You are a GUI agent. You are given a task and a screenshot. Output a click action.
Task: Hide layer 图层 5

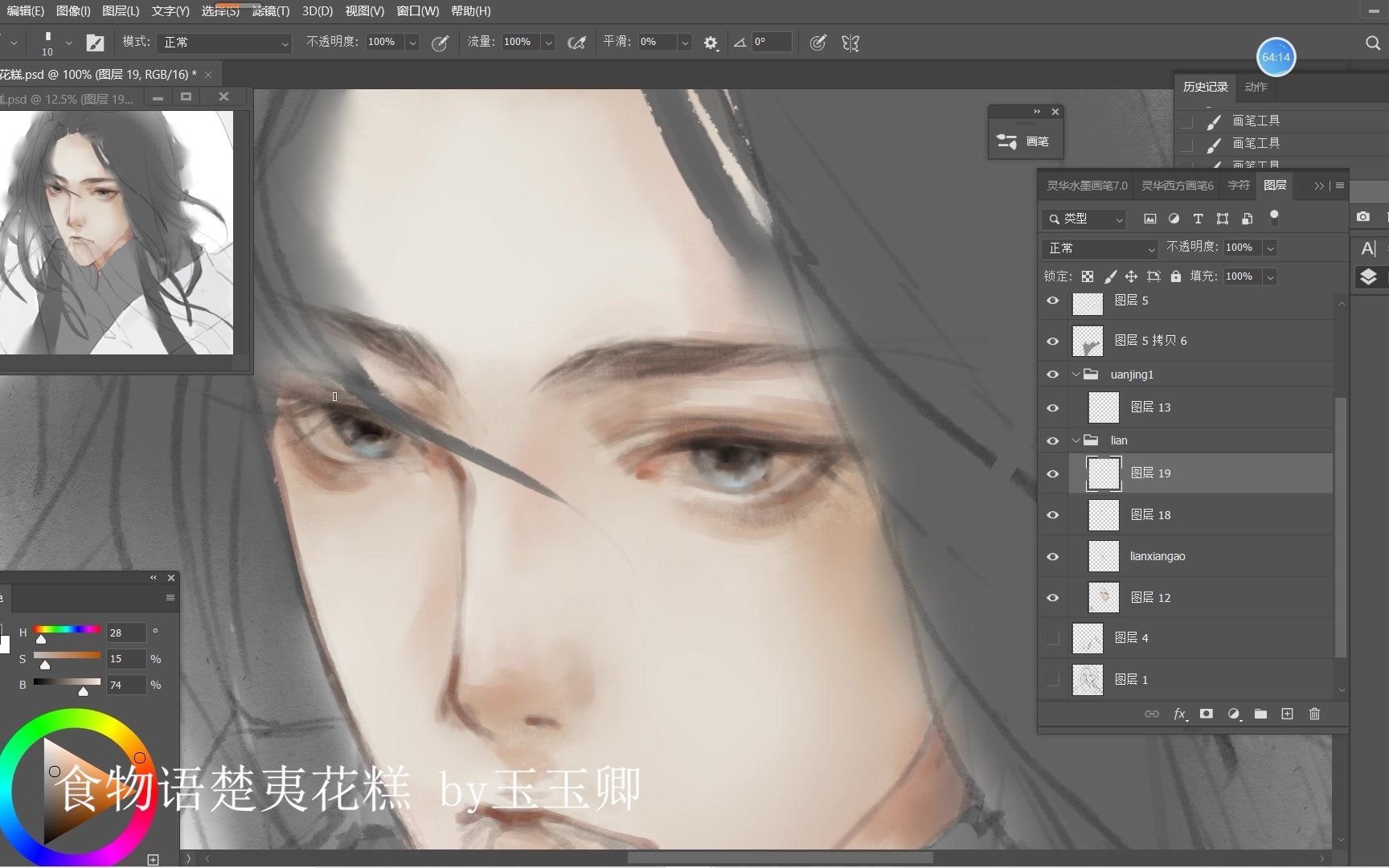click(x=1053, y=301)
